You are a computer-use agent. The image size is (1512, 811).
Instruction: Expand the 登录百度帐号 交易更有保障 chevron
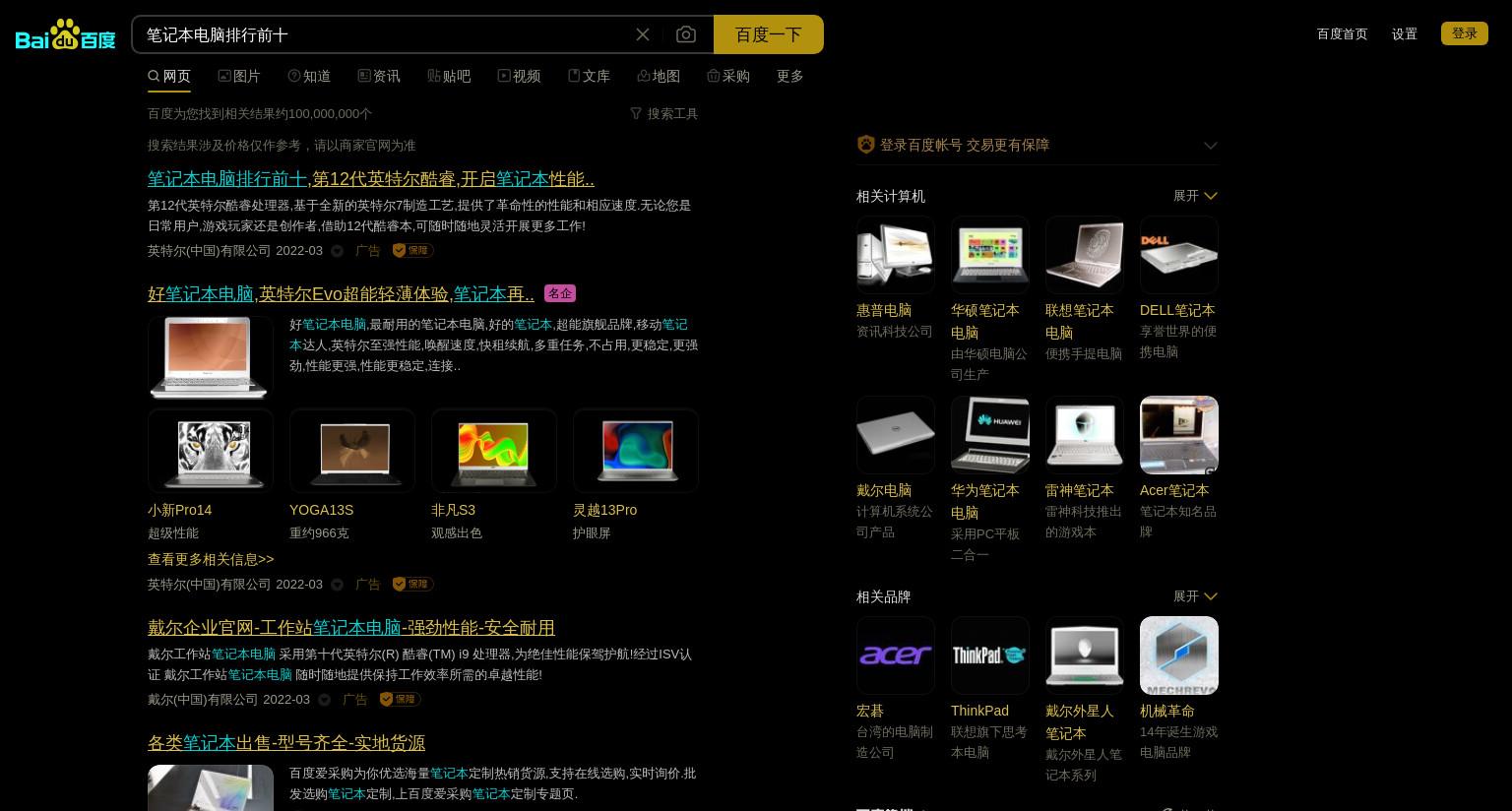[1211, 146]
